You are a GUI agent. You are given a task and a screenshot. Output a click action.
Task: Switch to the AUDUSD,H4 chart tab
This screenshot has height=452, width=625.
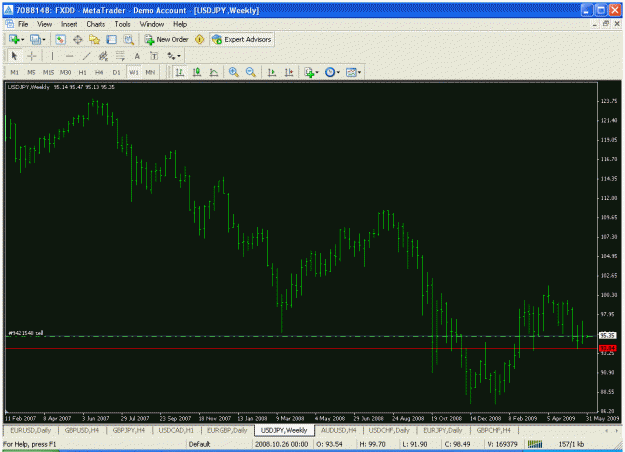point(339,430)
